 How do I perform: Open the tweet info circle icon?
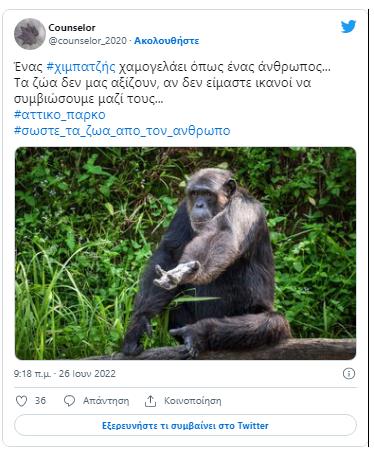[x=349, y=373]
